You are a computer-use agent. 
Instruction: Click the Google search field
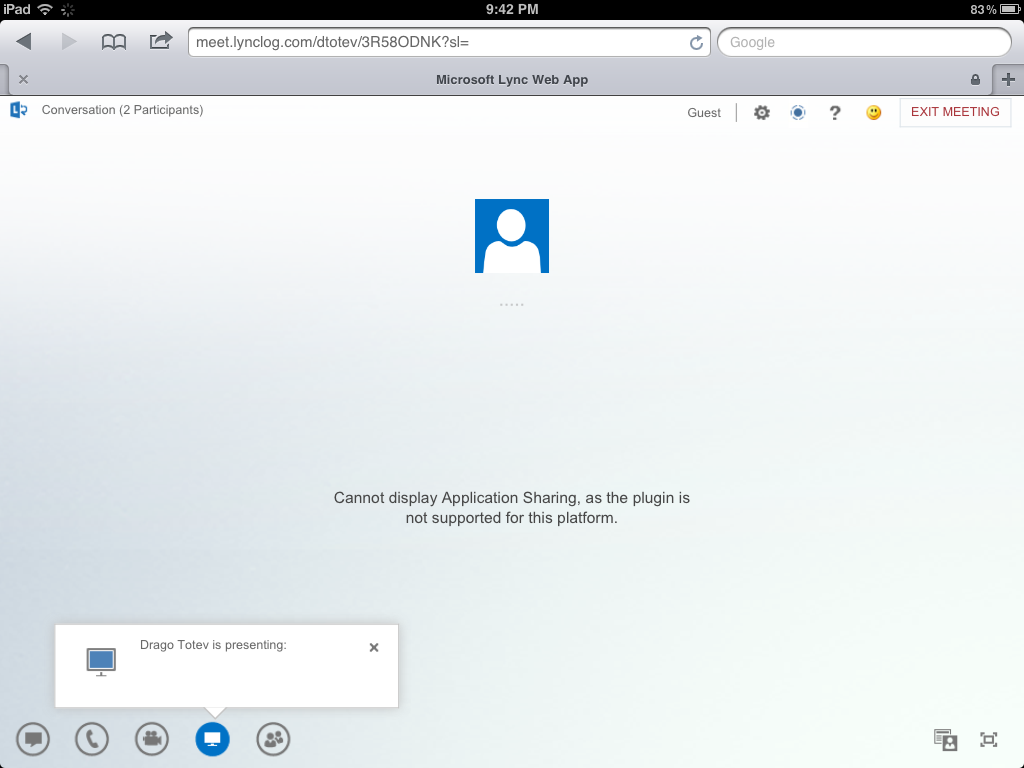[864, 42]
